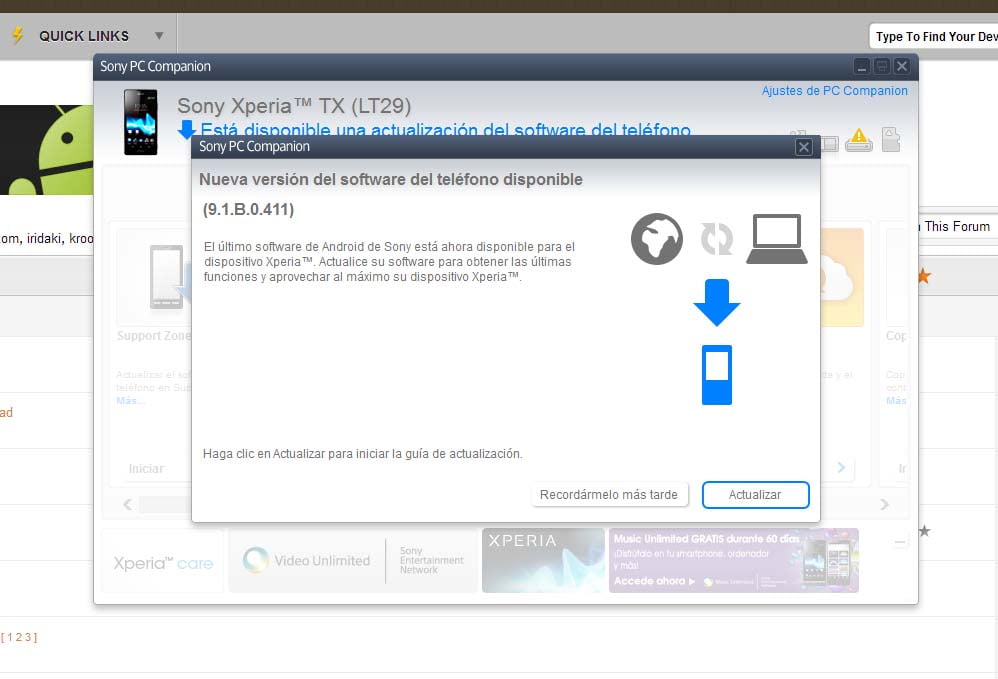
Task: Click the blue download arrow beside update notice
Action: tap(186, 129)
